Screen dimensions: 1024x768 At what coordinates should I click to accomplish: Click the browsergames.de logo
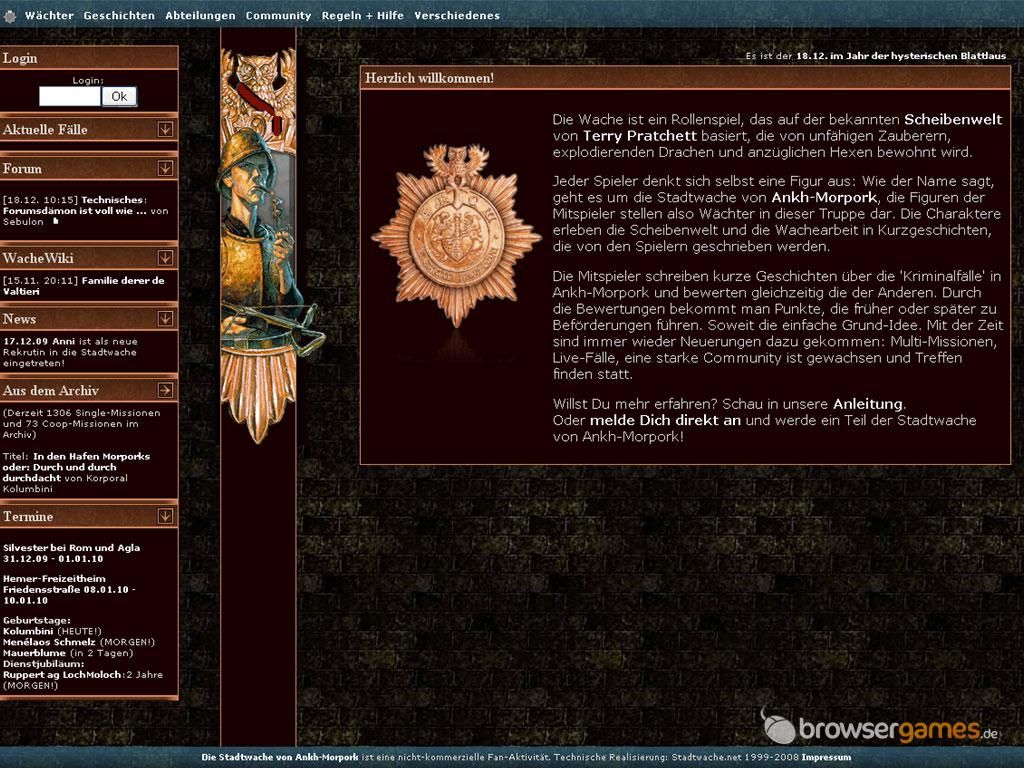tap(881, 726)
